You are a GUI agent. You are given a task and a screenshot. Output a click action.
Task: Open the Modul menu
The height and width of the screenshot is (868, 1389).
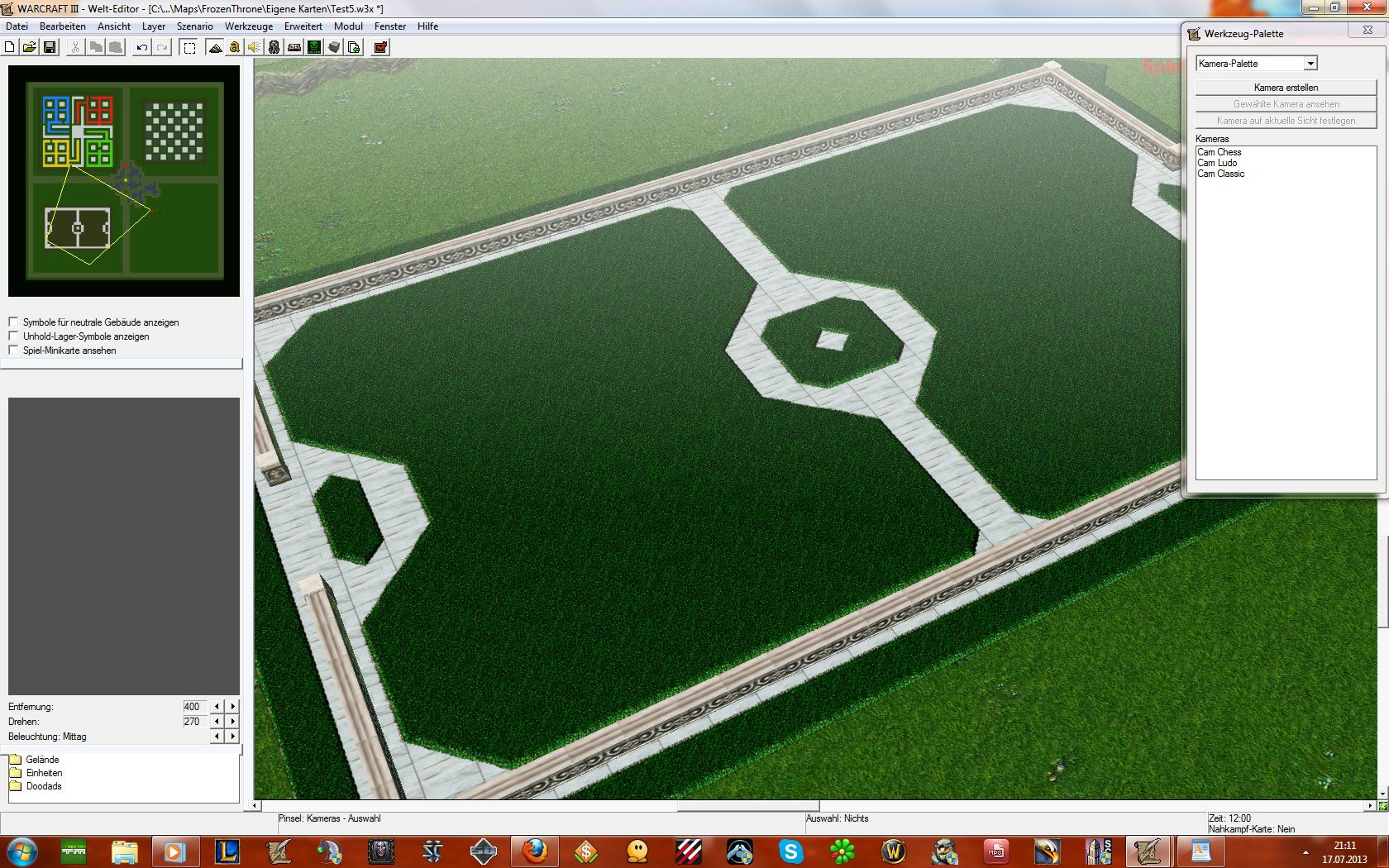pos(348,26)
